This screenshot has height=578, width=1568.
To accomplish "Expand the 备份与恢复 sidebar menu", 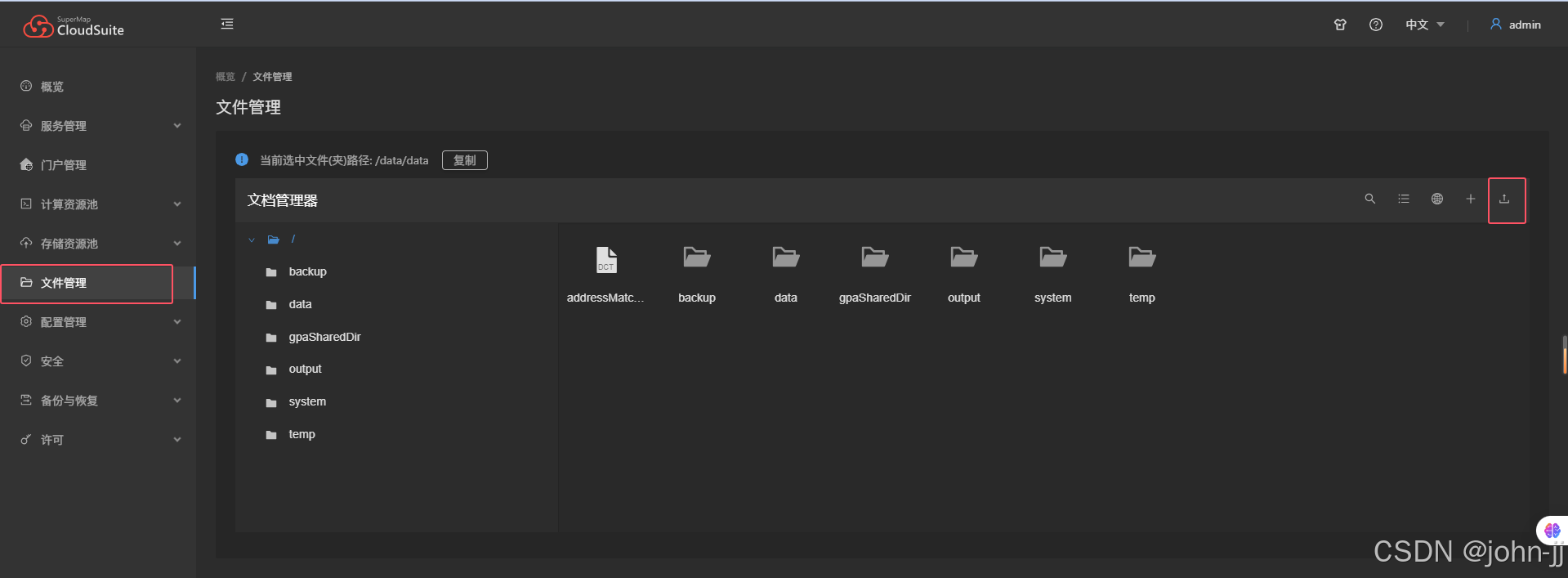I will coord(98,401).
